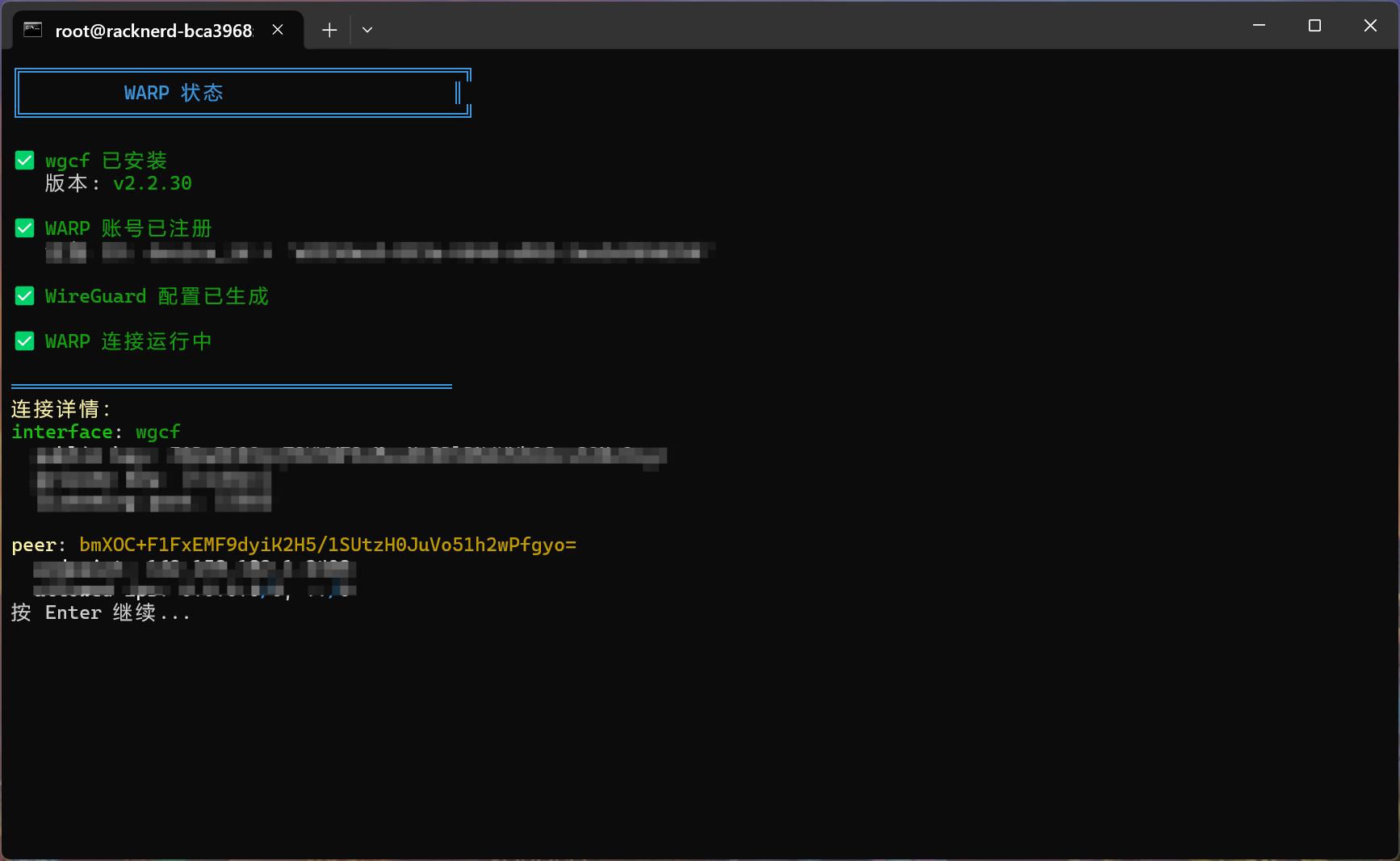Viewport: 1400px width, 861px height.
Task: Click the WireGuard config generated checkmark
Action: (25, 296)
